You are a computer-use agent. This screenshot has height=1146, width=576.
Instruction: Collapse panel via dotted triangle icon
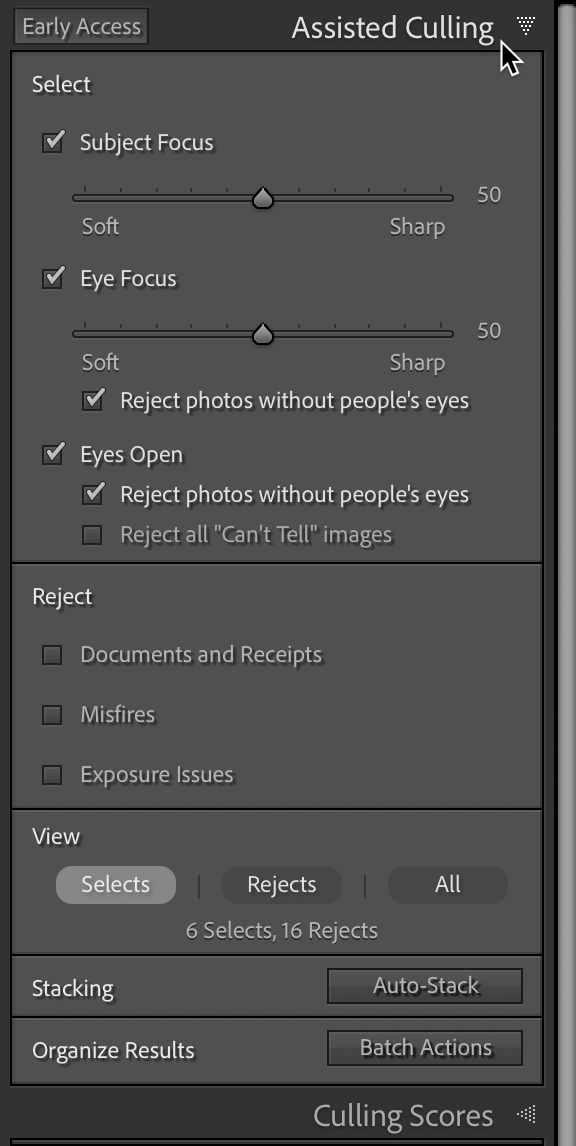(x=524, y=26)
